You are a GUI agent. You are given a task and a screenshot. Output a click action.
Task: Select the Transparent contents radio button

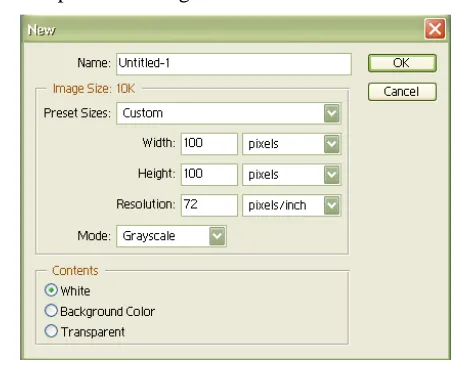point(51,331)
